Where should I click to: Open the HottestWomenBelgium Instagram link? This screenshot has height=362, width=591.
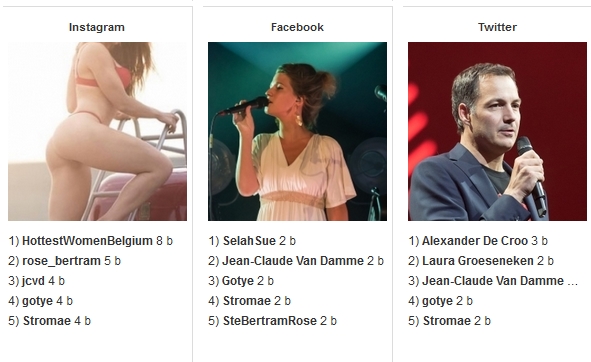(x=87, y=241)
